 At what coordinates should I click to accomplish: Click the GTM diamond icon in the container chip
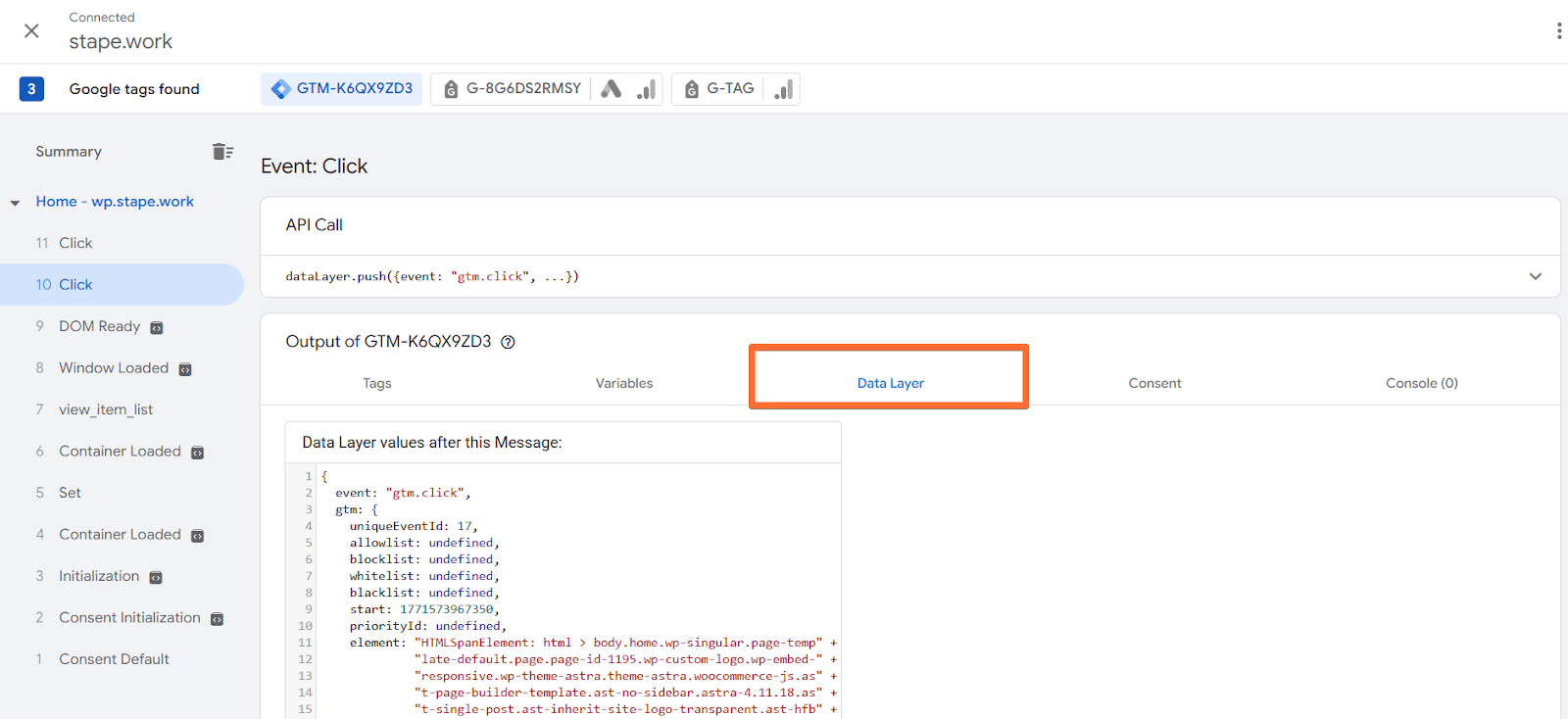[x=281, y=89]
